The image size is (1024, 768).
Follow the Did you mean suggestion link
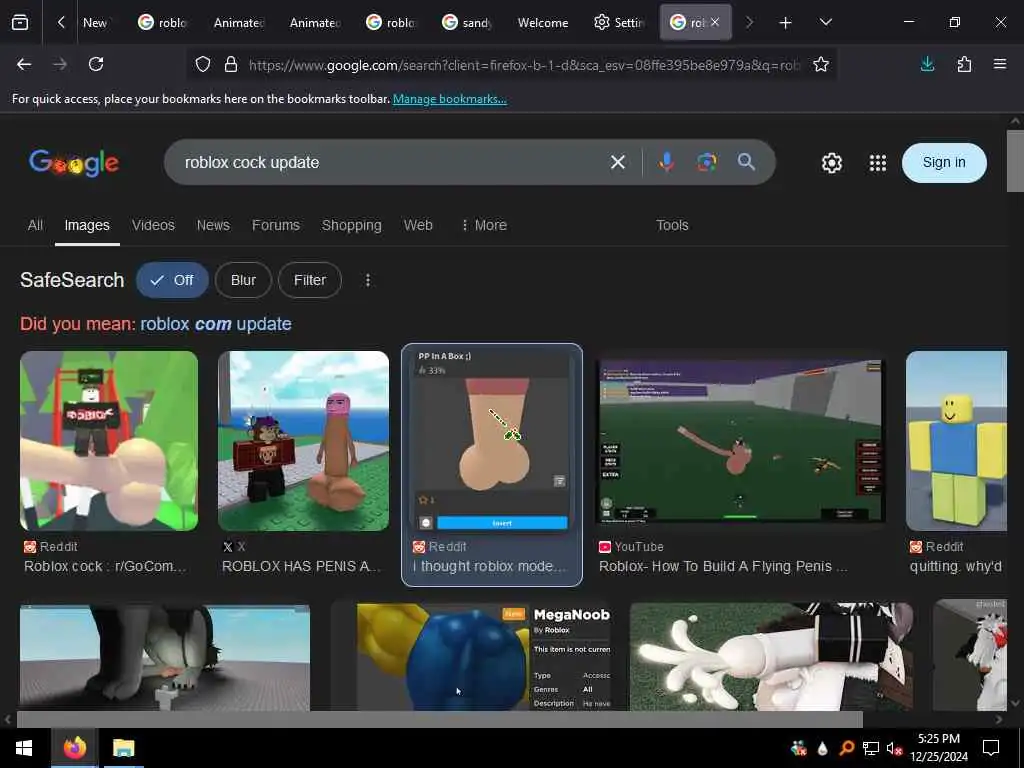216,324
